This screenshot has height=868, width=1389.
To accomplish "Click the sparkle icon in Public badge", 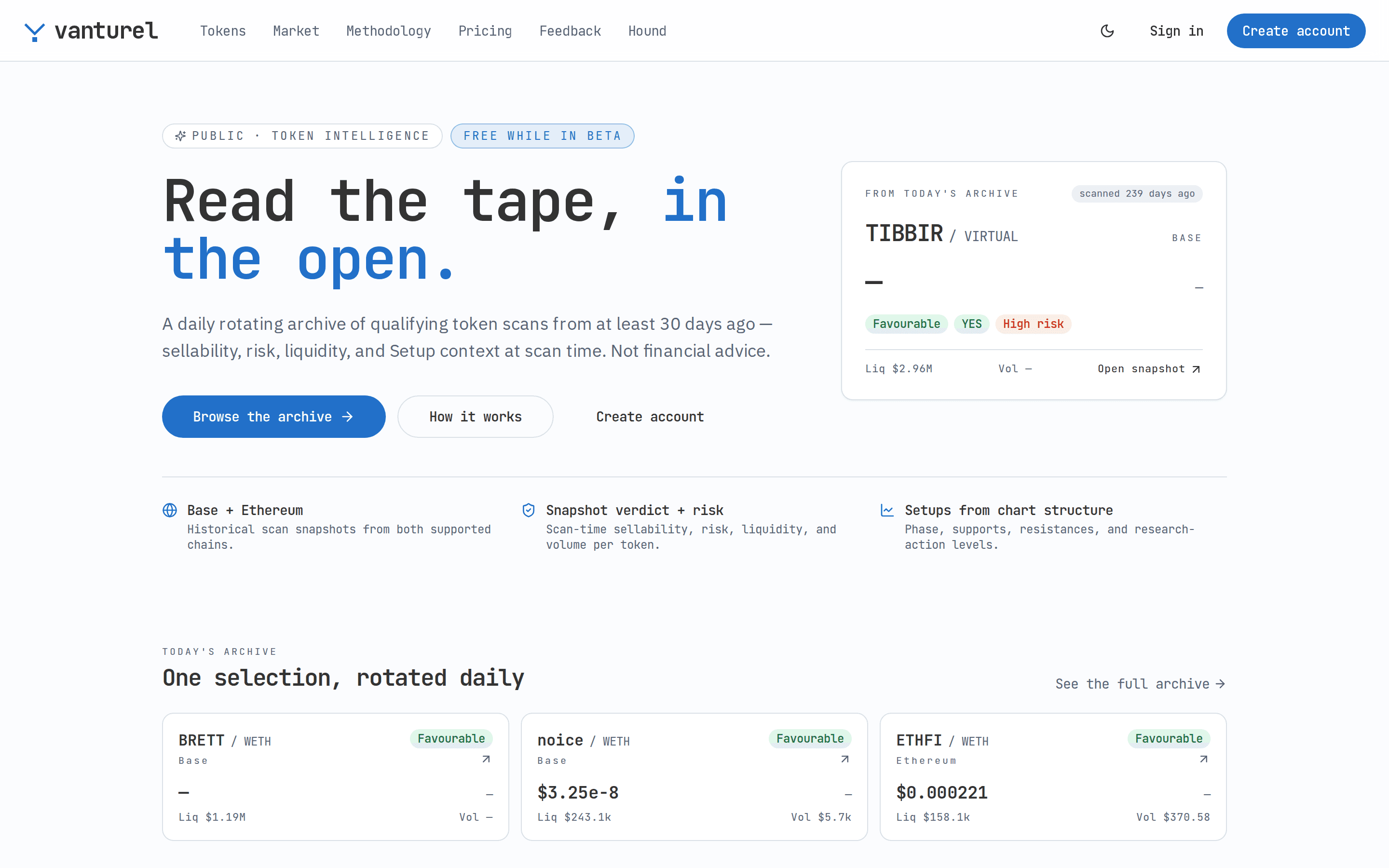I will tap(180, 136).
